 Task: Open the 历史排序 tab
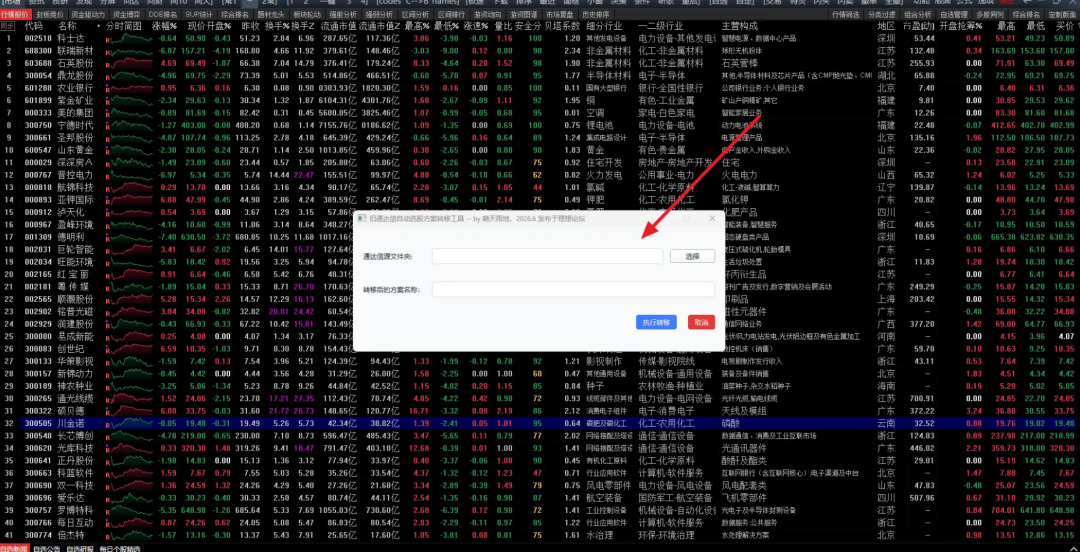pos(595,14)
